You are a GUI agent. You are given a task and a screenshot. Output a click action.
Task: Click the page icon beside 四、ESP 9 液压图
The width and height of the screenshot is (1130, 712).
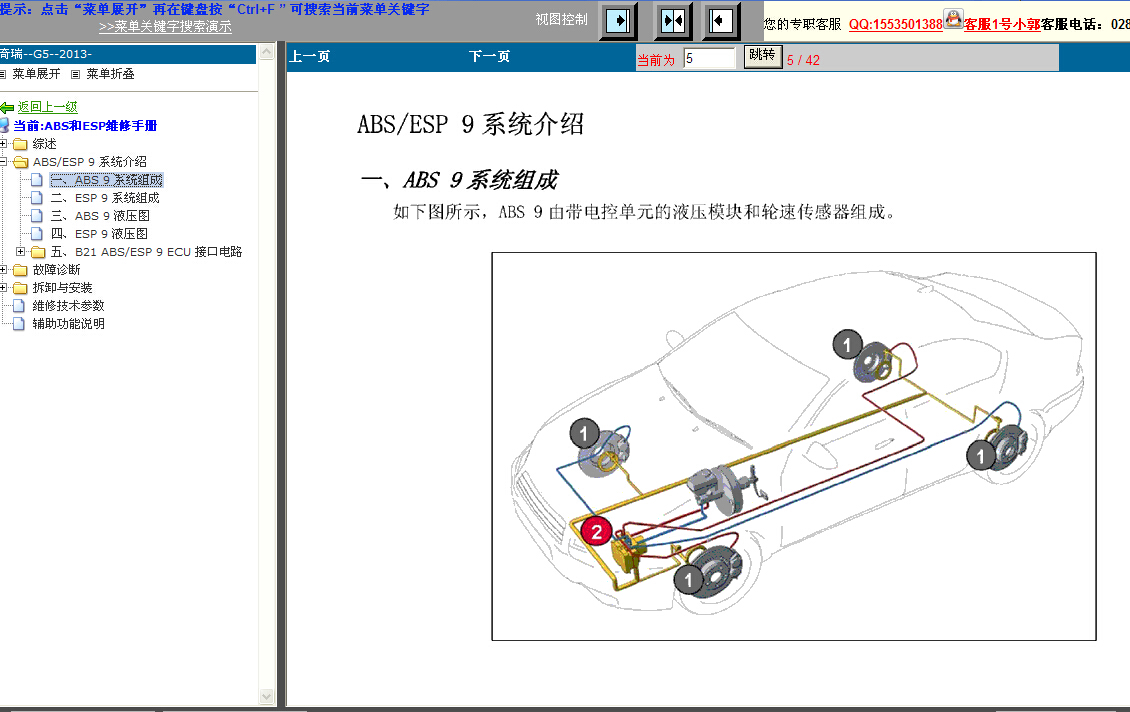pyautogui.click(x=37, y=233)
